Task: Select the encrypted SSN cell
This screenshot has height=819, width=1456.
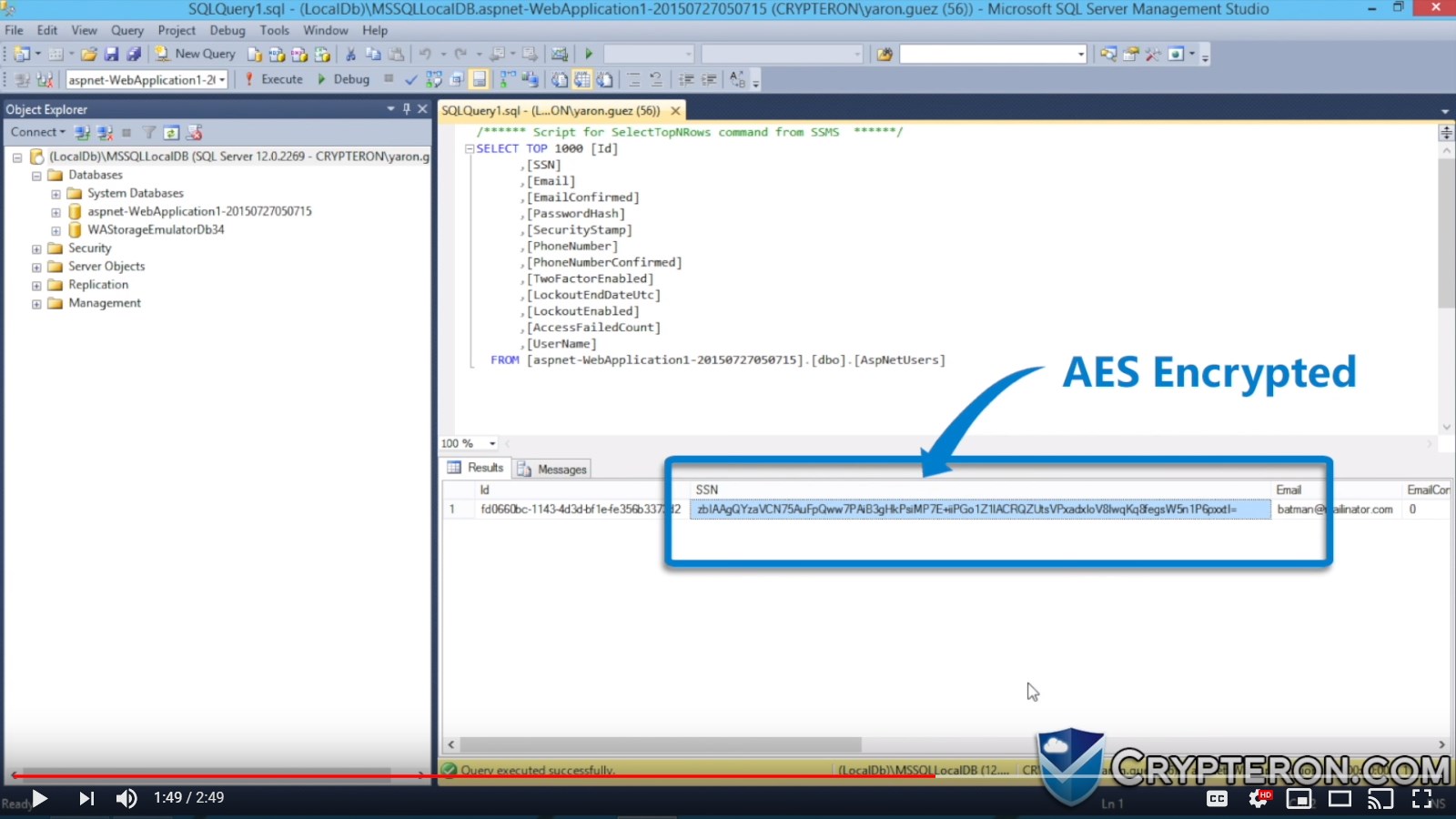Action: 980,510
